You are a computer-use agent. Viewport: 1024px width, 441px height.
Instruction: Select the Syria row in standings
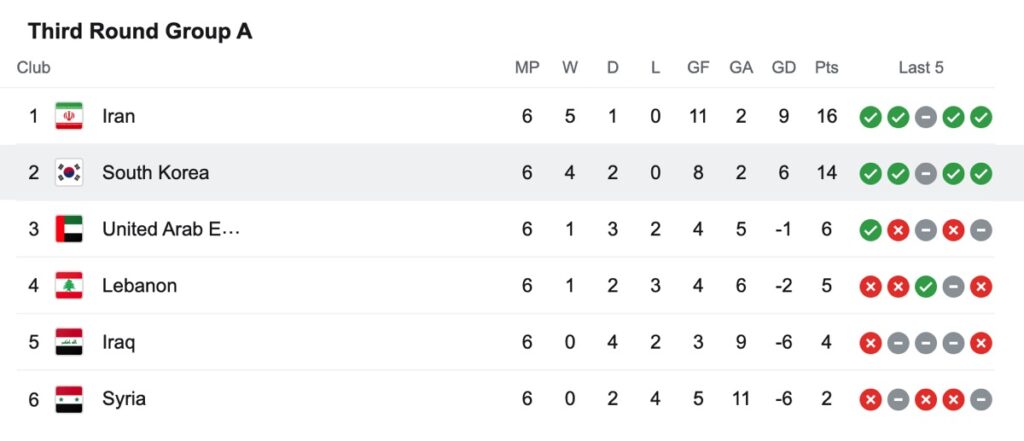pos(497,399)
